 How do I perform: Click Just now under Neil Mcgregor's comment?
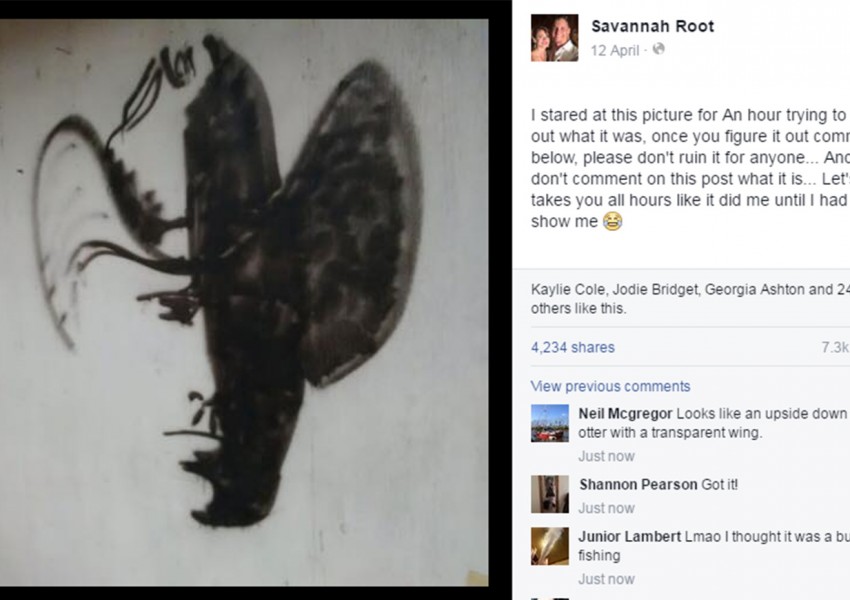click(x=606, y=456)
